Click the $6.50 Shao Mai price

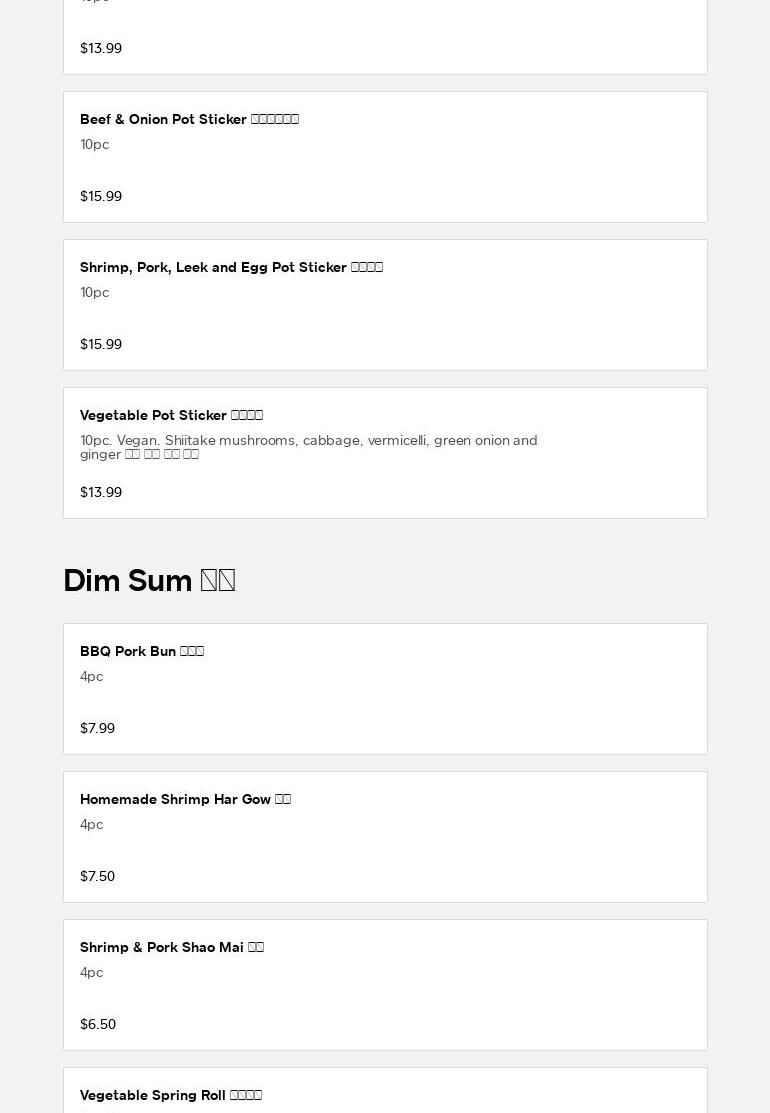pos(98,1024)
